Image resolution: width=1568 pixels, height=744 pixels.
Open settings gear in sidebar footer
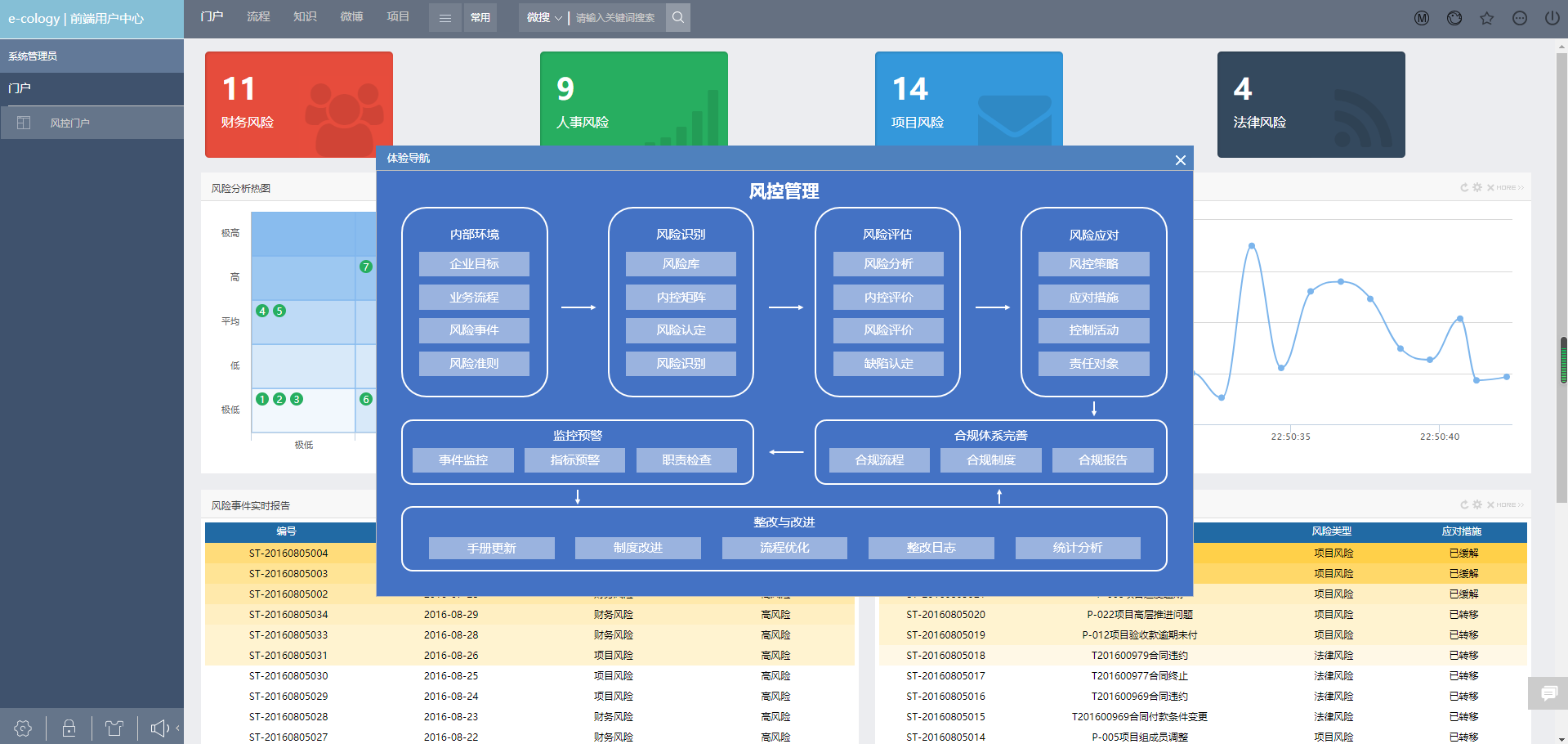coord(23,728)
